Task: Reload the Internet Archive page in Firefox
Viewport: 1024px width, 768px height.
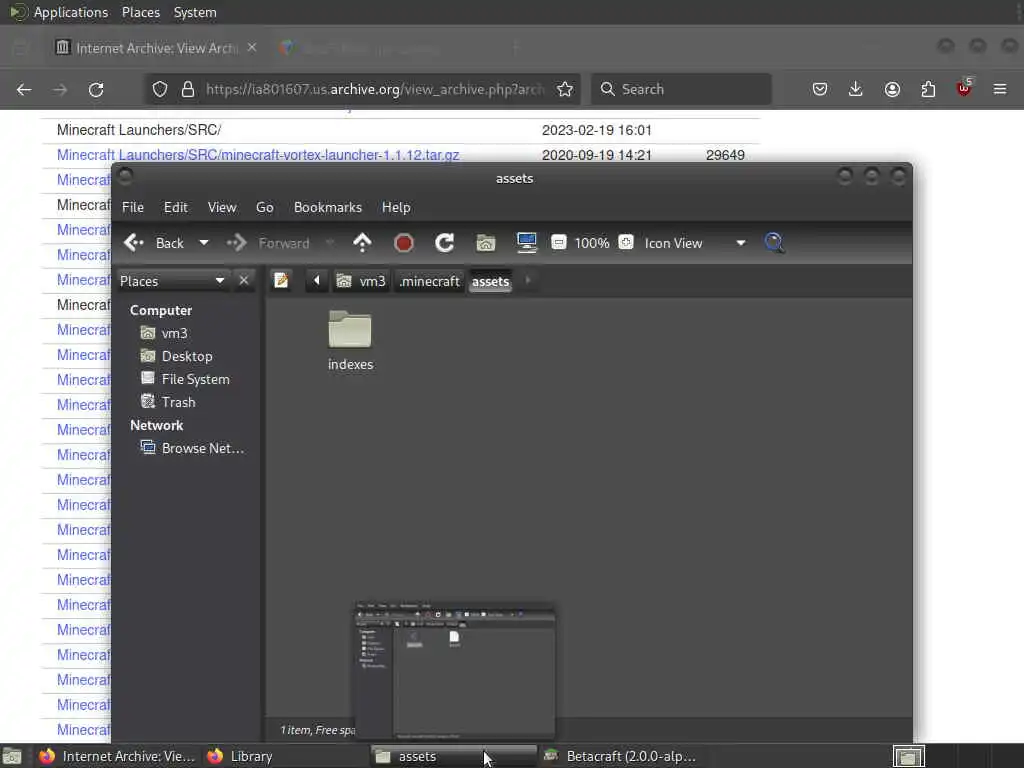Action: click(96, 89)
